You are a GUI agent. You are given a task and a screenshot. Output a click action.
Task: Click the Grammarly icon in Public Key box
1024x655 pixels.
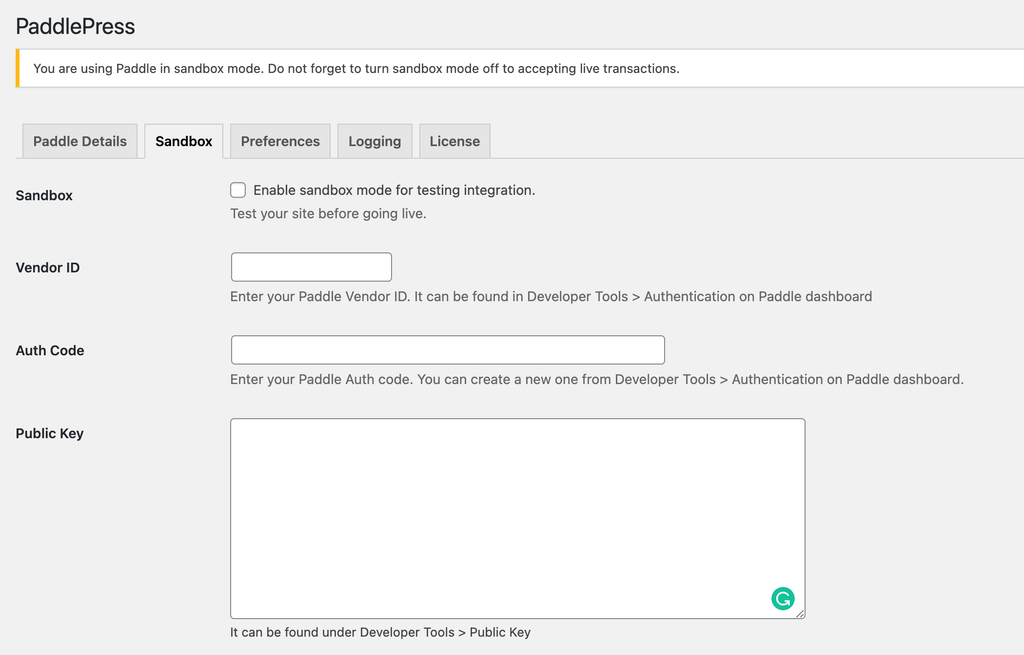pos(782,598)
